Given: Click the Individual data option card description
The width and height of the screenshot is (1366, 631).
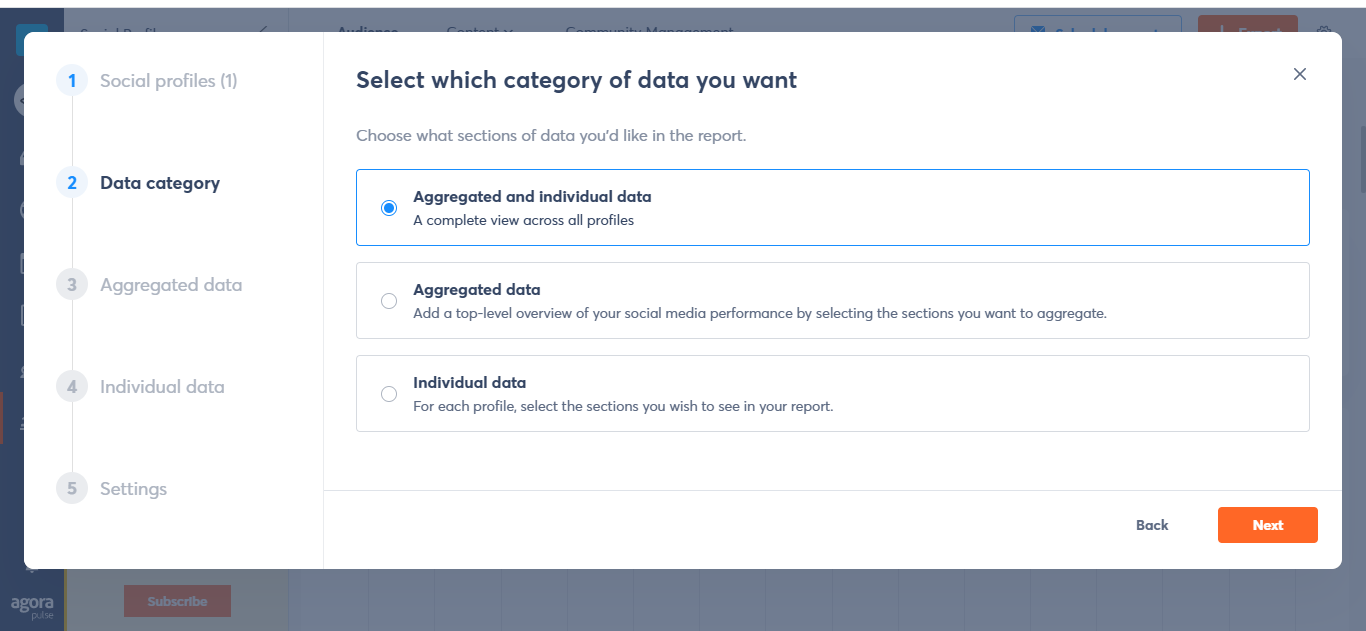Looking at the screenshot, I should [x=623, y=407].
